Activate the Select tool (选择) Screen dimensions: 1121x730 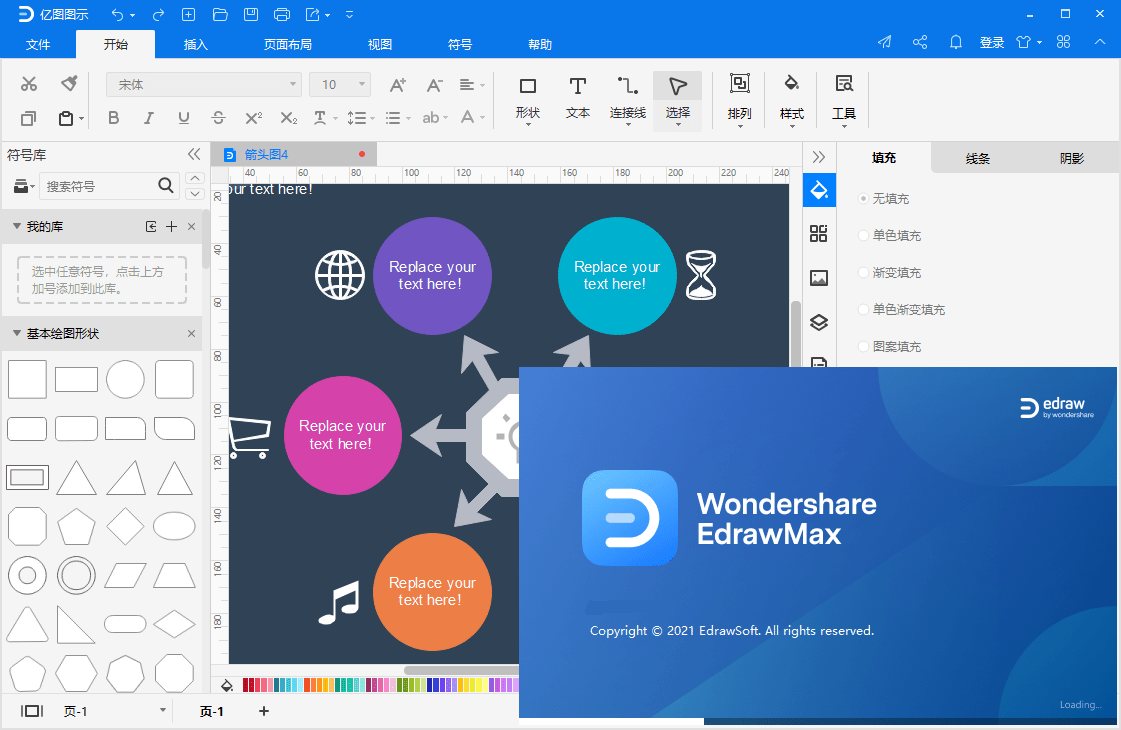(x=678, y=99)
